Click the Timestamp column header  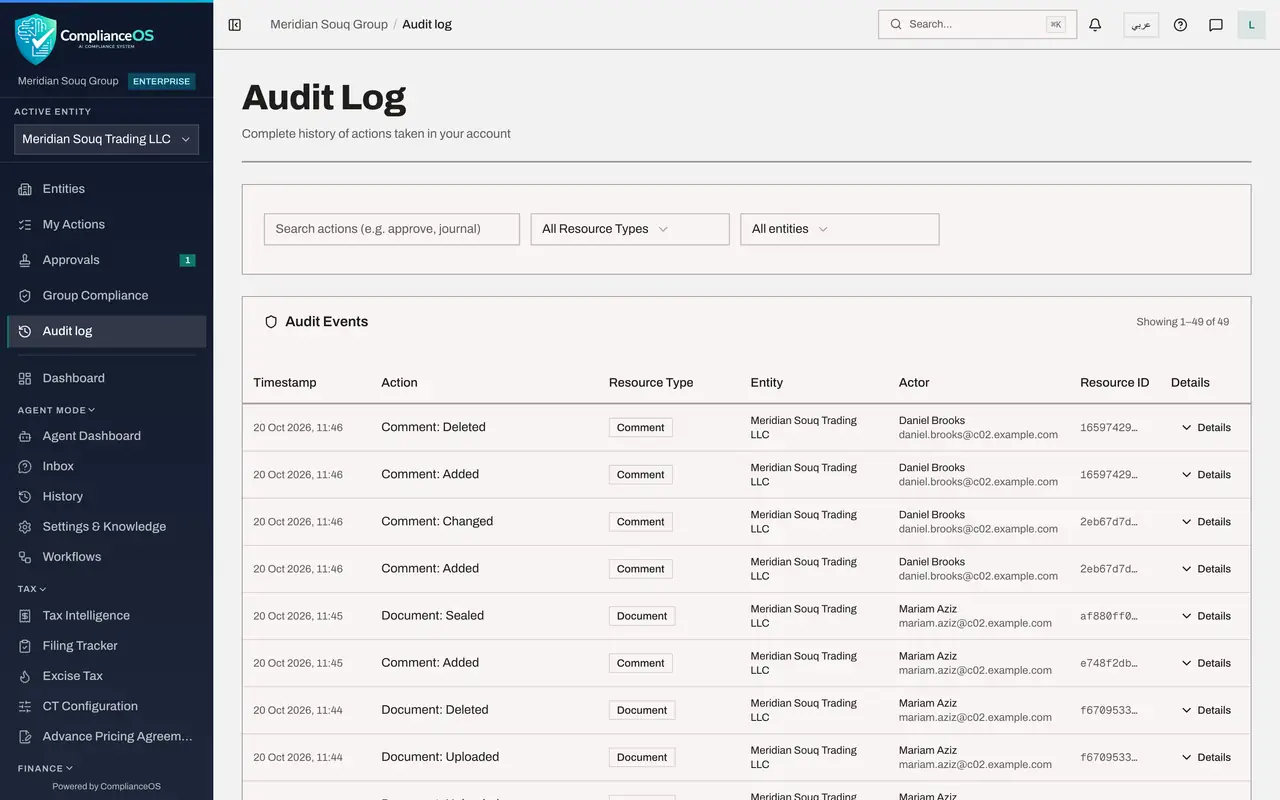[x=285, y=383]
